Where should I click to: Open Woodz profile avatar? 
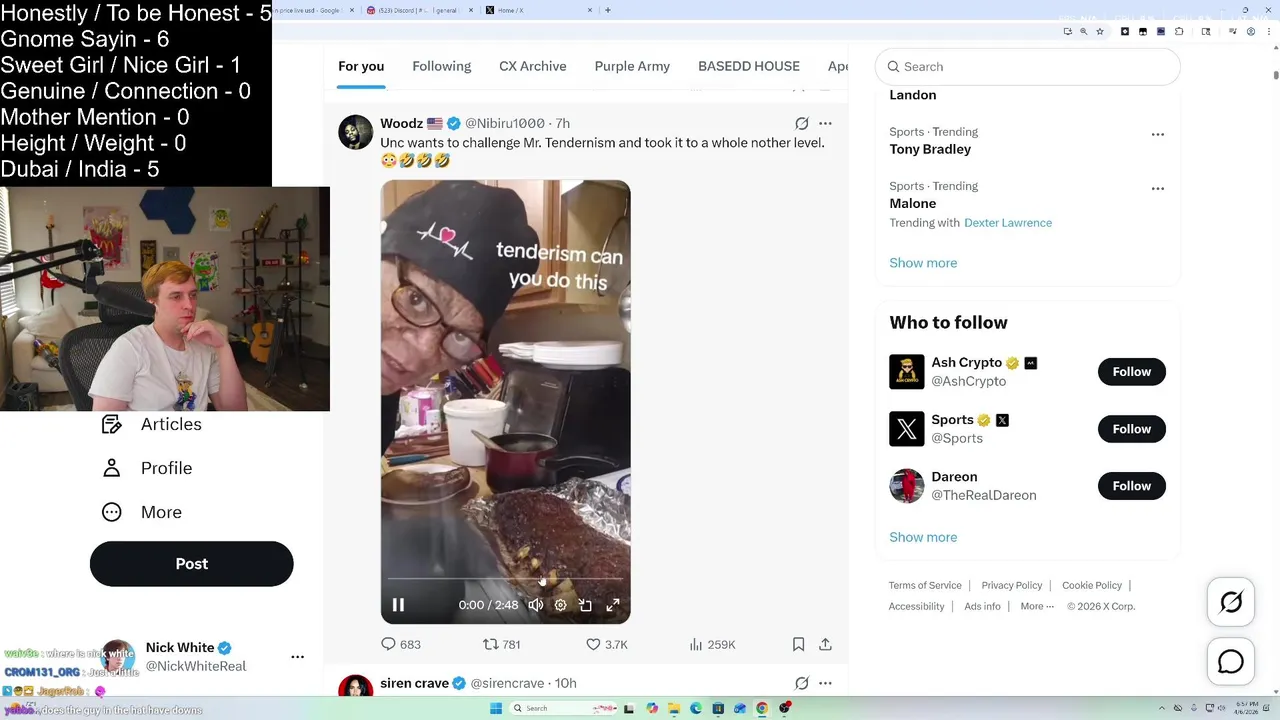[355, 132]
